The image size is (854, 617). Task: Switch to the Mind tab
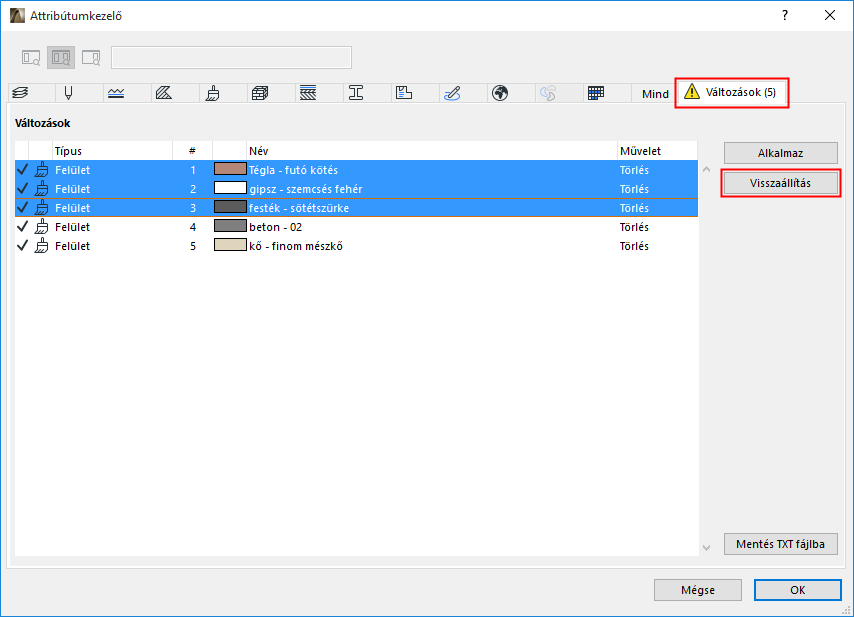coord(655,94)
